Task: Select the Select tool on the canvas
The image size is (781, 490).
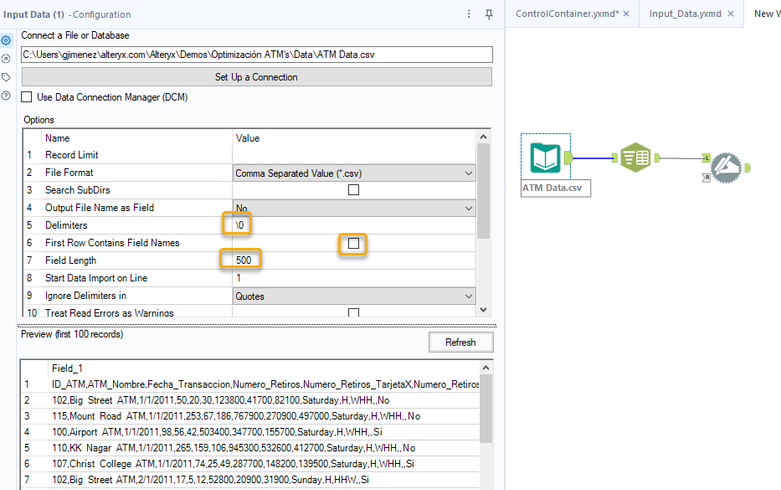Action: [636, 157]
